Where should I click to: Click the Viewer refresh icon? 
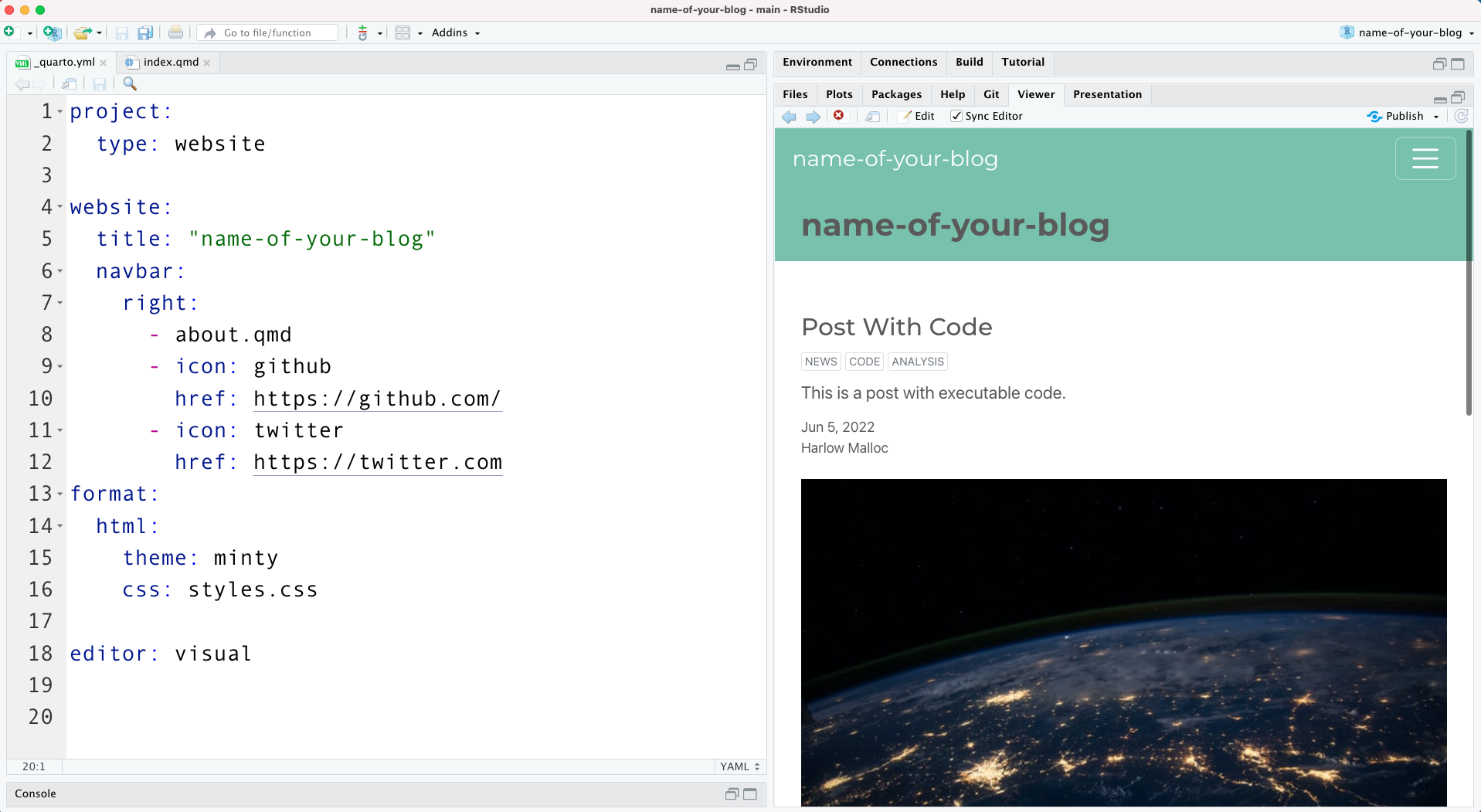(1461, 116)
